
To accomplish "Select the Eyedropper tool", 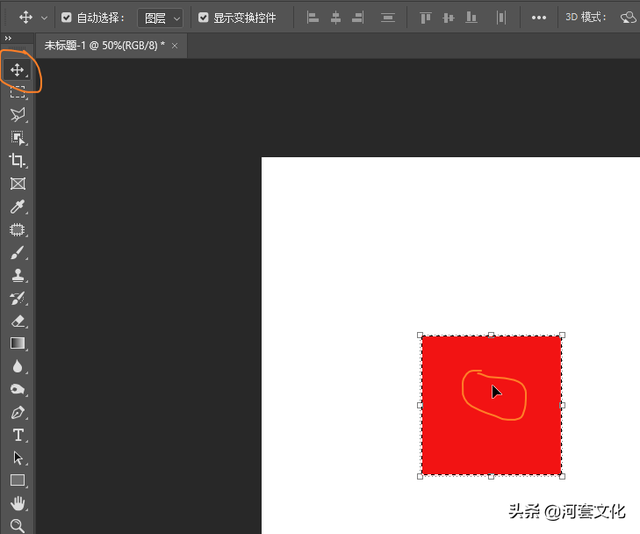I will pos(18,207).
